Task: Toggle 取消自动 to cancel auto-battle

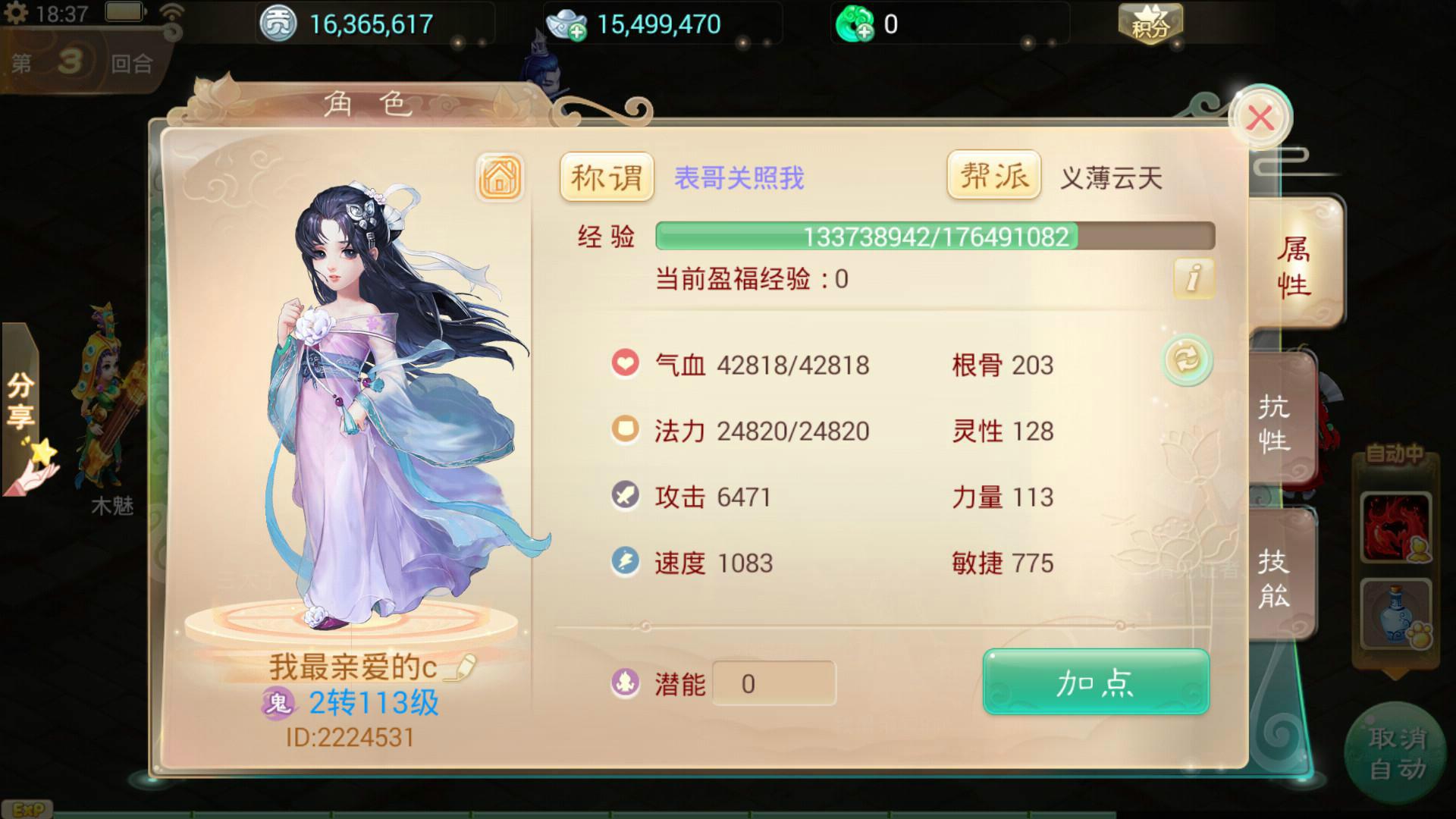Action: 1397,752
